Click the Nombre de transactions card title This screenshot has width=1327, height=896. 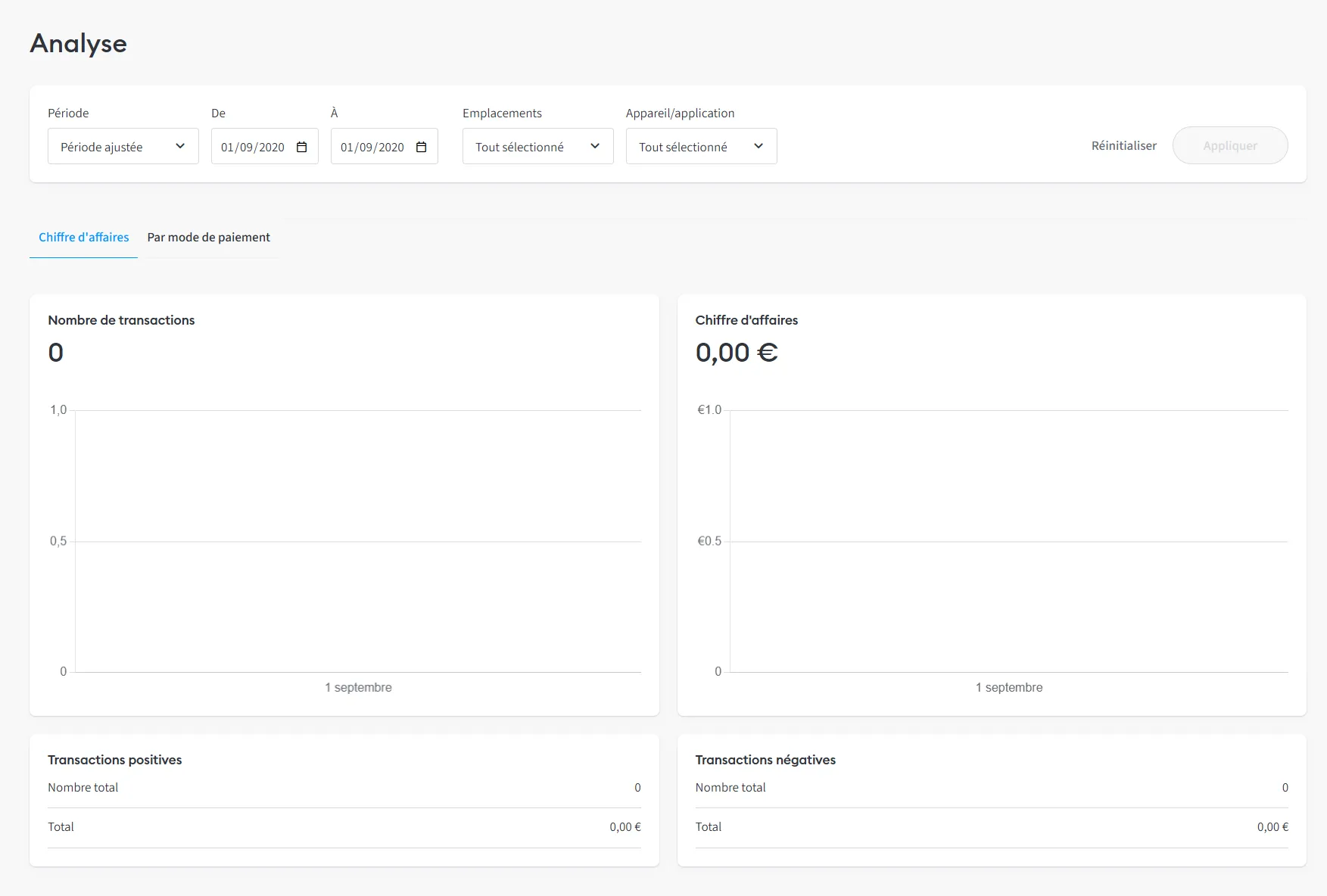(x=121, y=320)
